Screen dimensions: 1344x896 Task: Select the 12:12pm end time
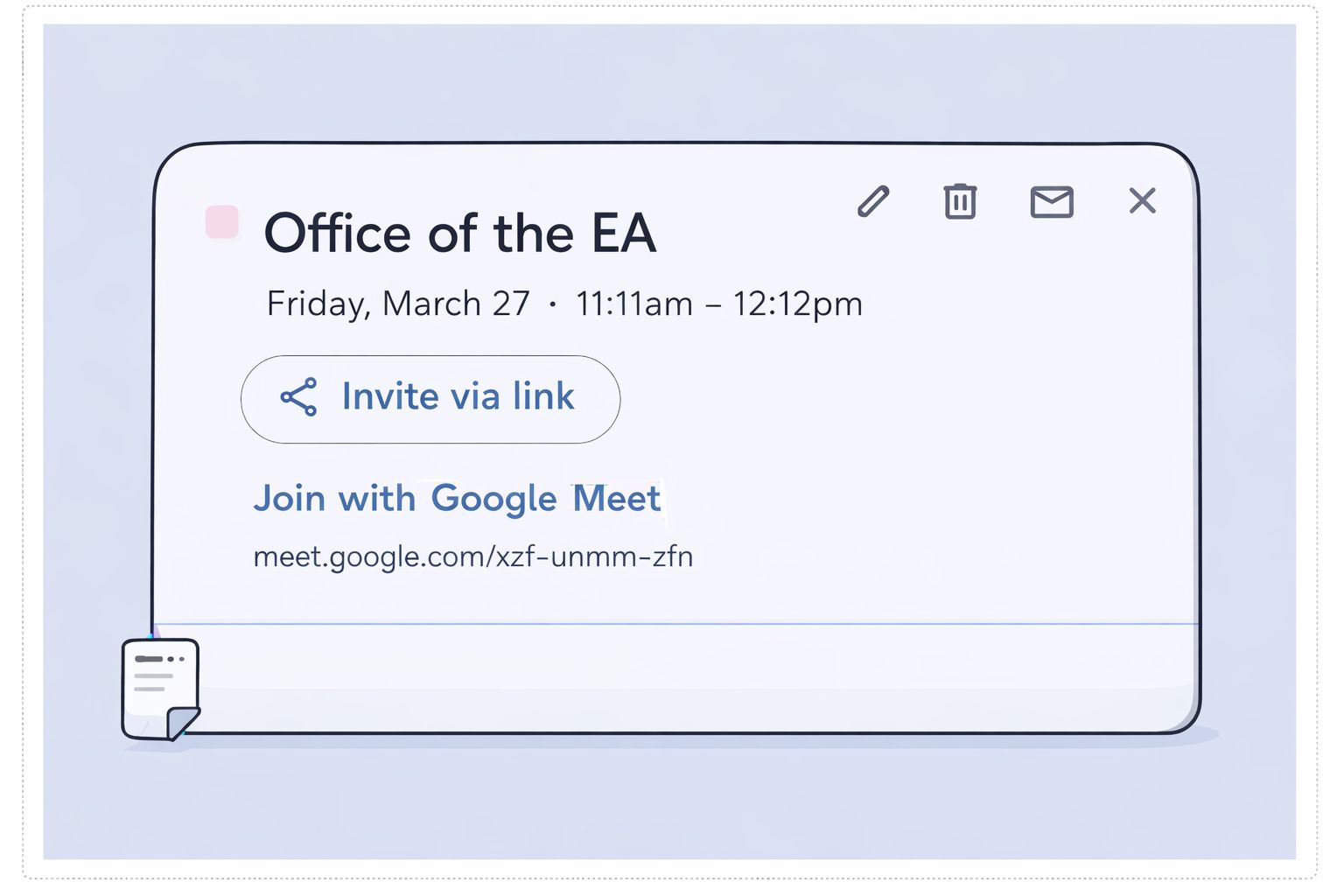coord(797,304)
